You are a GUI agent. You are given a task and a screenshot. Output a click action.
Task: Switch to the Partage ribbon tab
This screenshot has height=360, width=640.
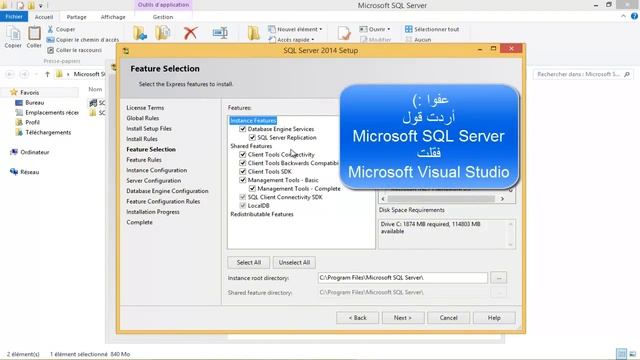(76, 17)
